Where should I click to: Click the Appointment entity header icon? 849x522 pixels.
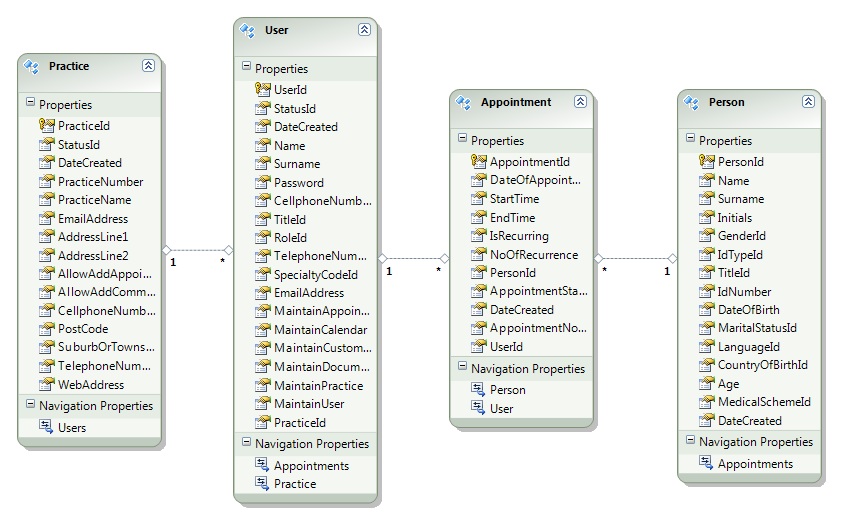463,102
